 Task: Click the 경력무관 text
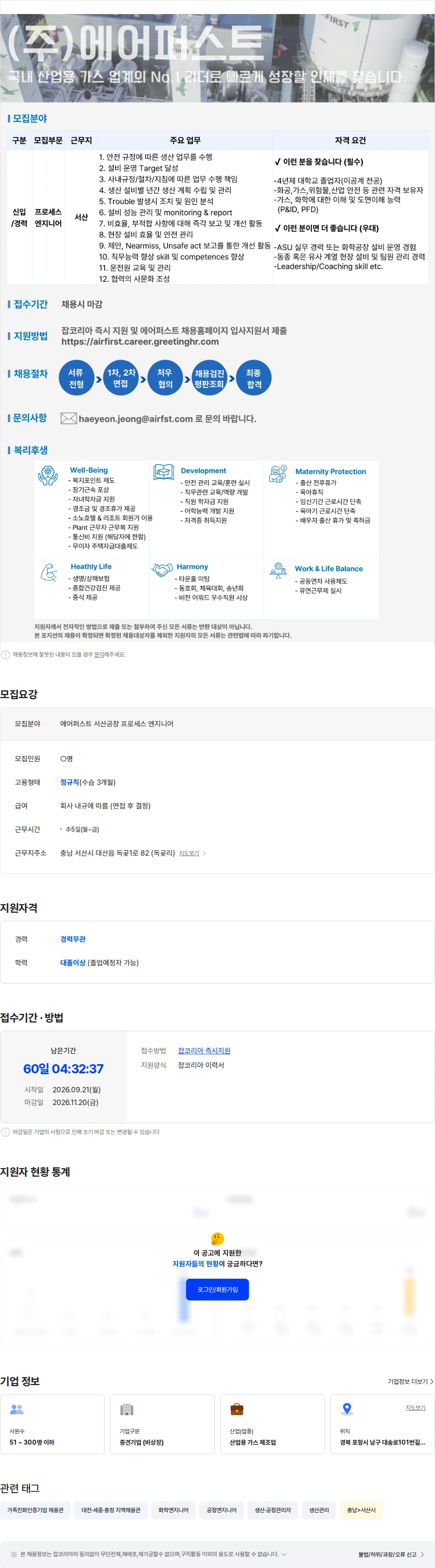[x=72, y=939]
